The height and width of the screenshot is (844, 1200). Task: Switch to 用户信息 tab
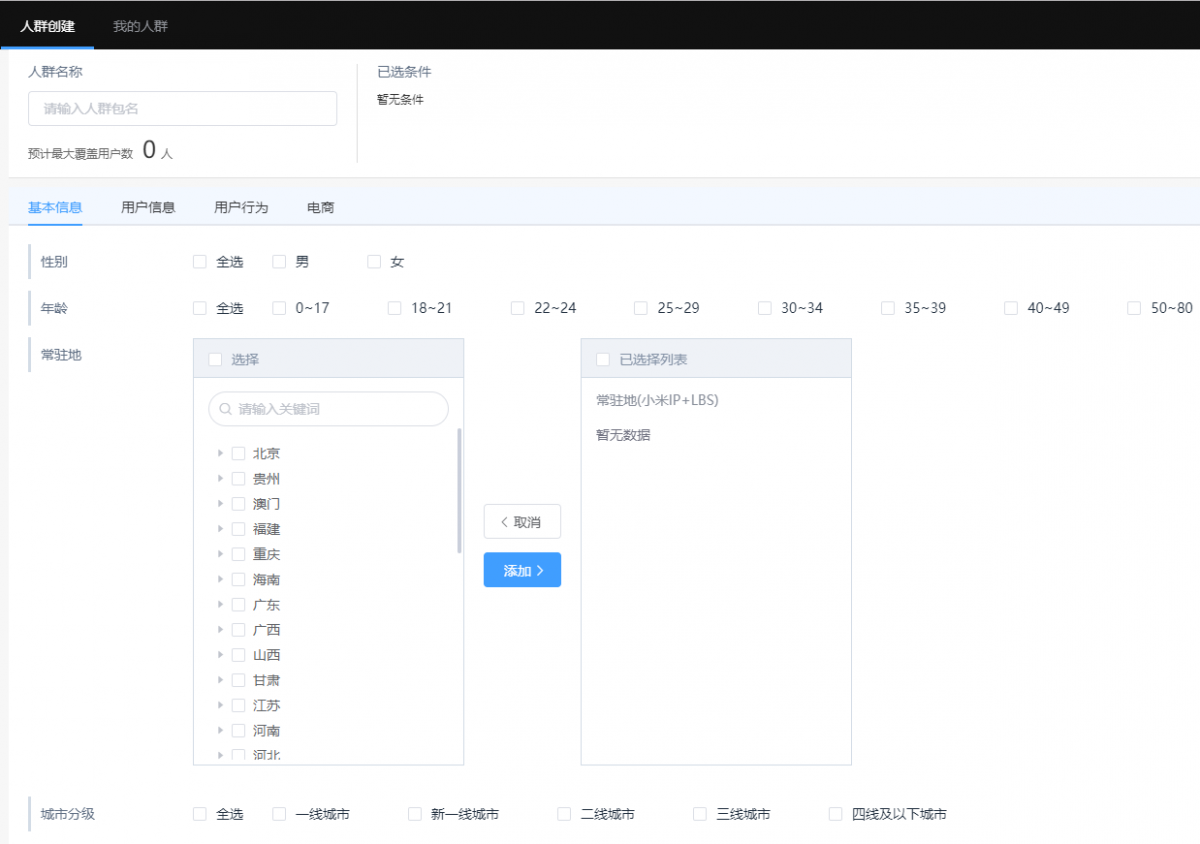tap(148, 208)
